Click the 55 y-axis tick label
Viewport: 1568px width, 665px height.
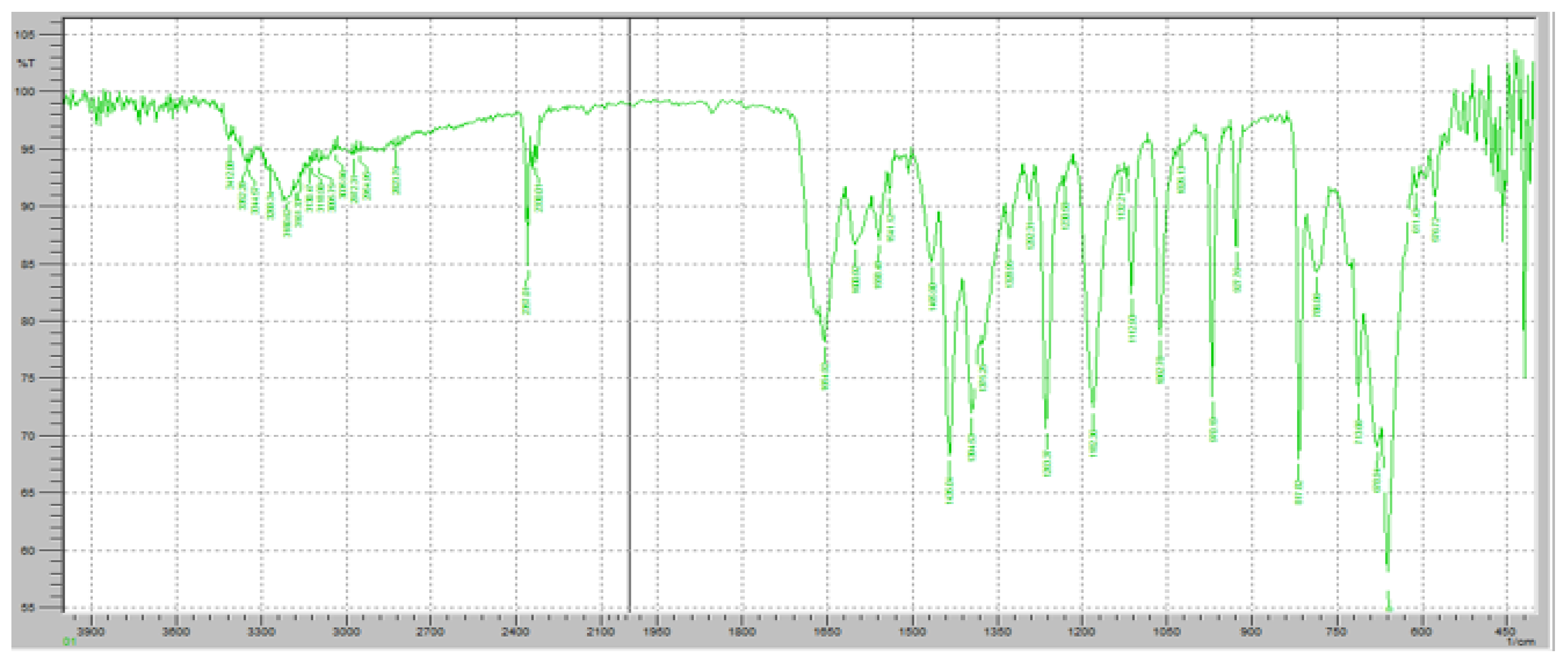28,607
